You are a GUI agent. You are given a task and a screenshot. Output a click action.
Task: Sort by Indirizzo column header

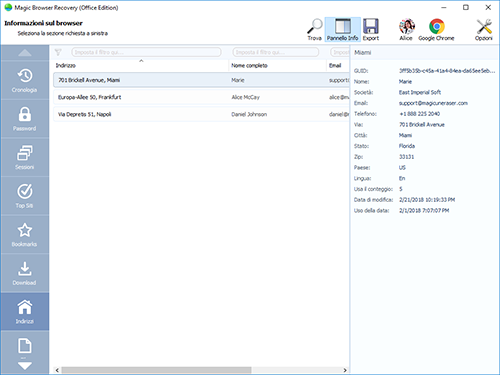point(141,65)
